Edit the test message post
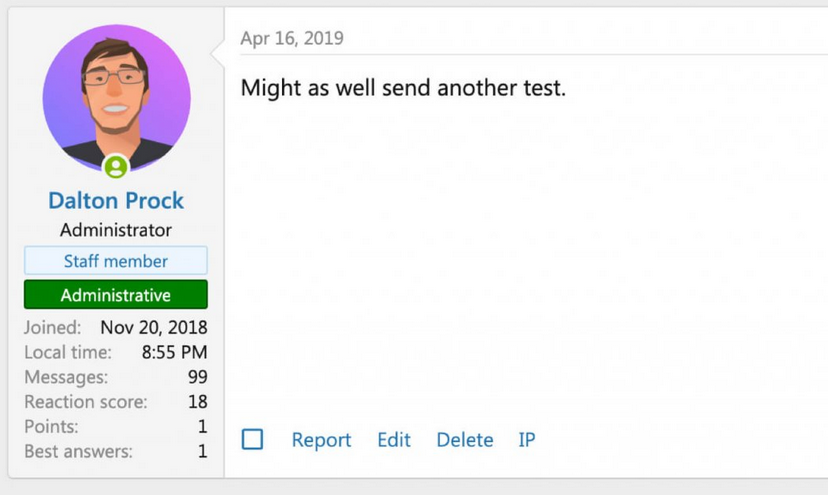This screenshot has height=495, width=828. [394, 440]
